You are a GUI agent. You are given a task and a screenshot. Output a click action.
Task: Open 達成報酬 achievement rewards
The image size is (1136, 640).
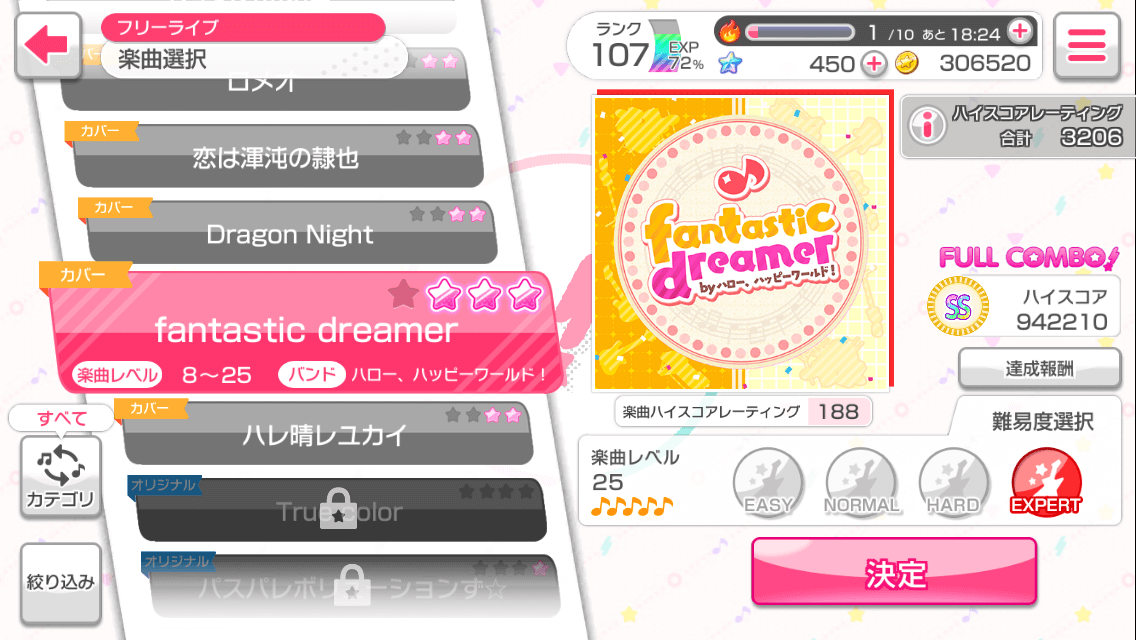point(1040,368)
